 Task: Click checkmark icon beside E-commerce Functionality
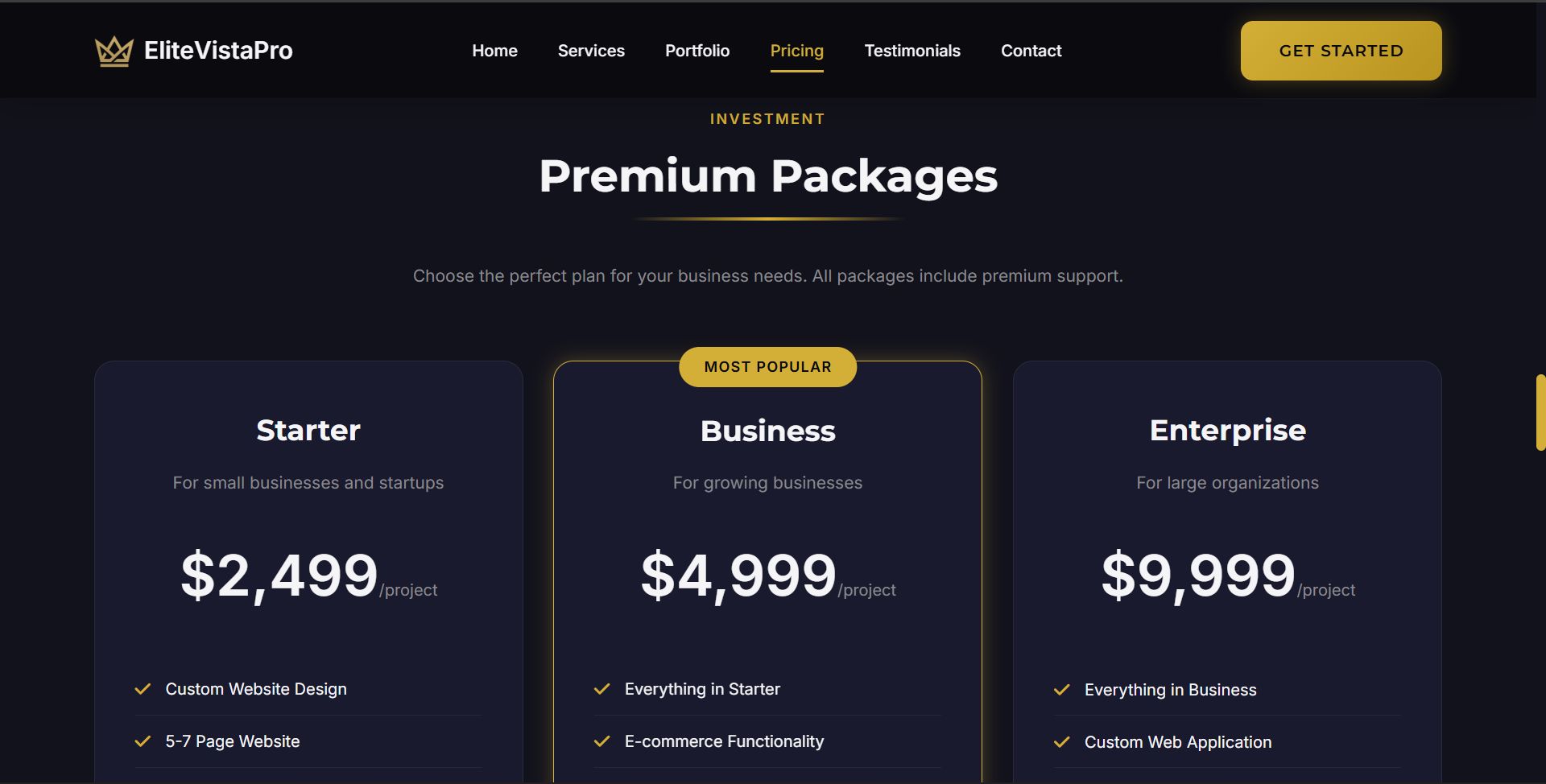[x=601, y=741]
